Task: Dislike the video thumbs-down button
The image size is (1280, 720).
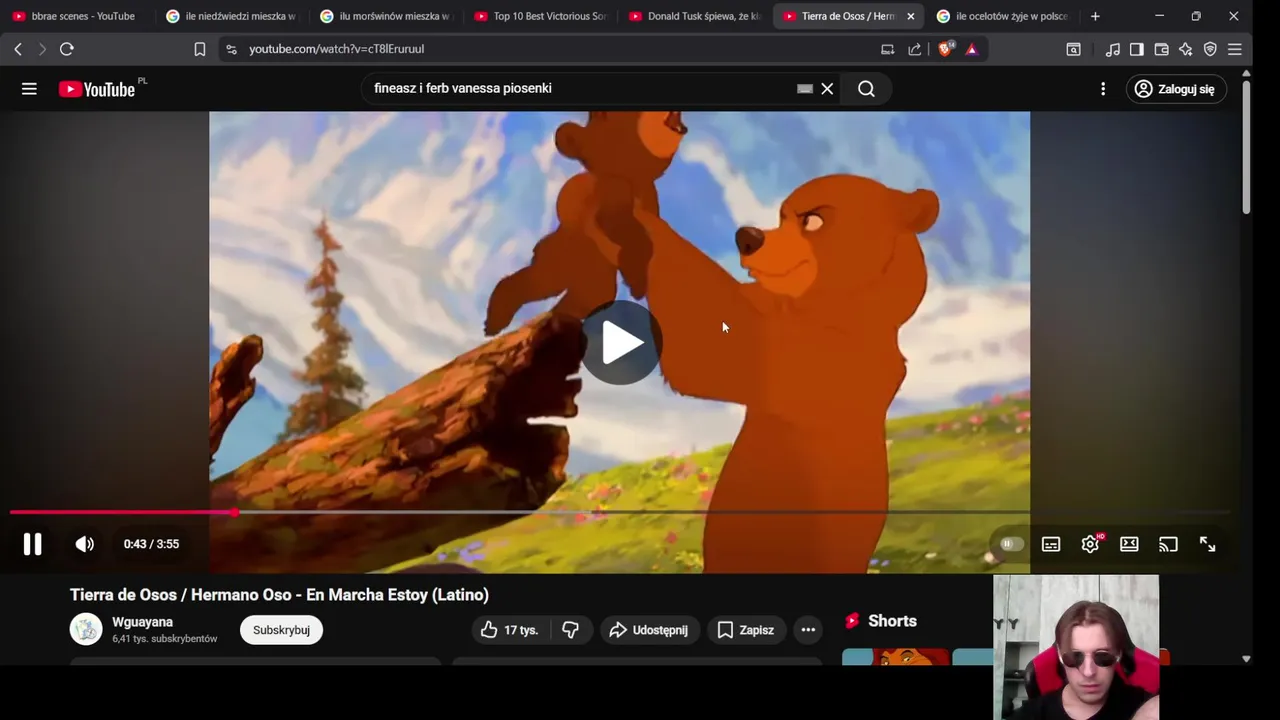Action: [x=571, y=630]
